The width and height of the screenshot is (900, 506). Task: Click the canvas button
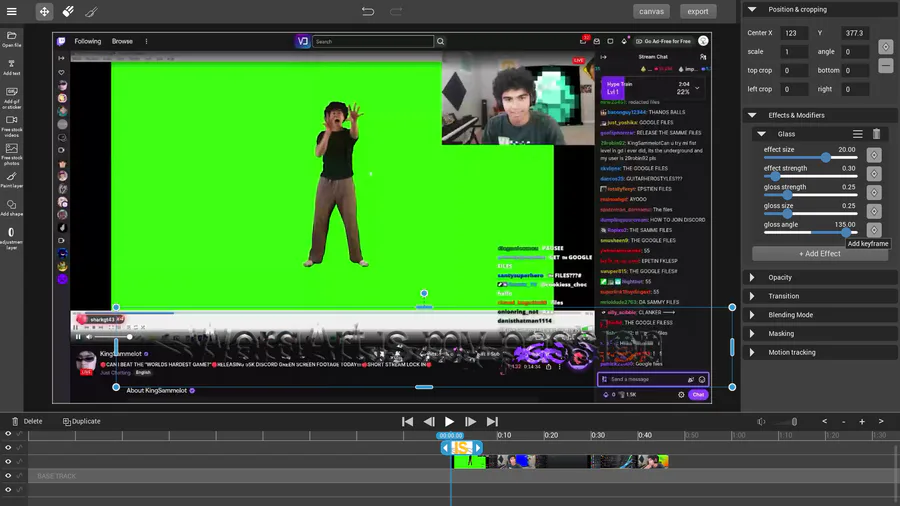pos(651,11)
